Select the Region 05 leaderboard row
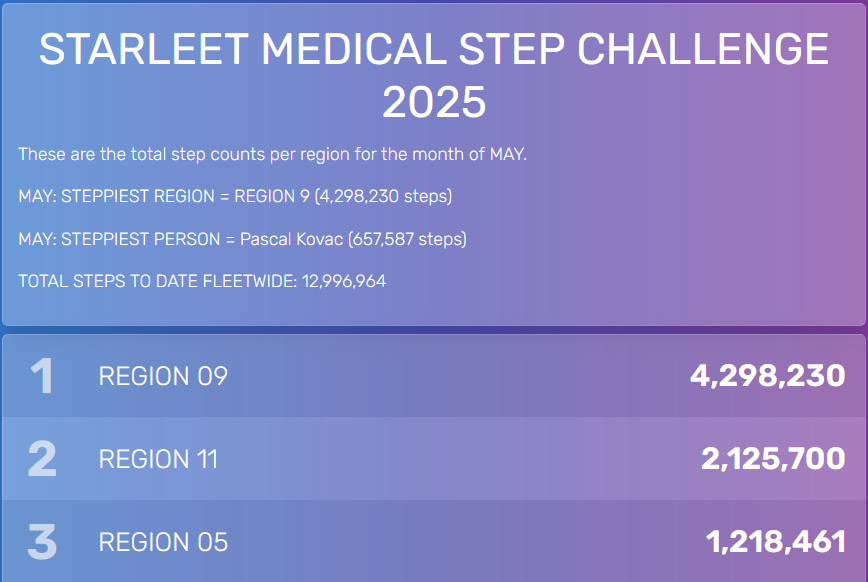The width and height of the screenshot is (868, 582). [x=434, y=542]
